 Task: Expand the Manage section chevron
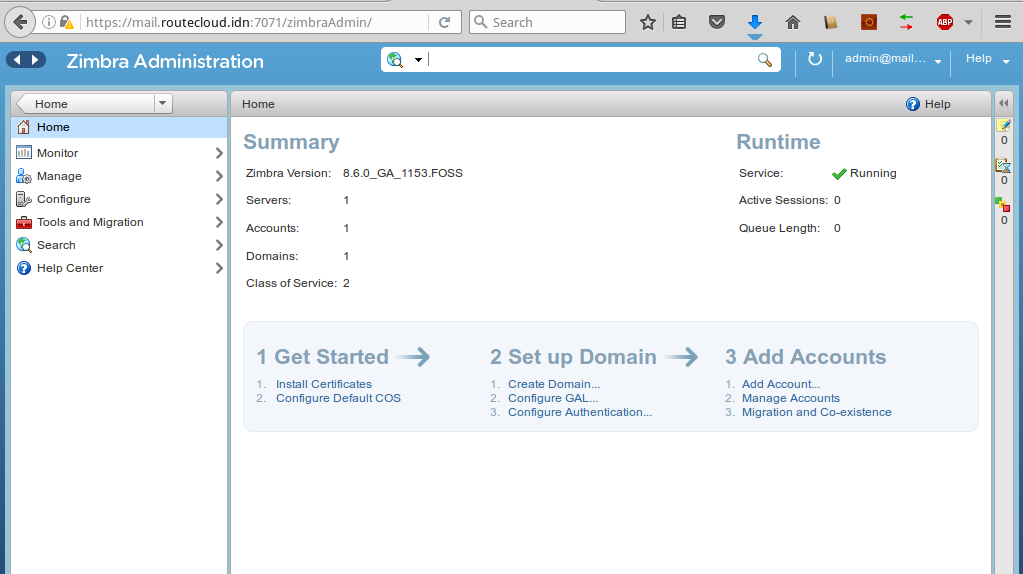coord(219,176)
